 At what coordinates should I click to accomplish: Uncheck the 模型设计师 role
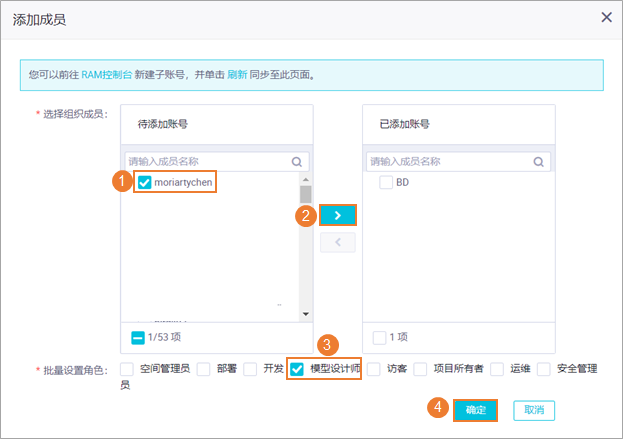(297, 369)
